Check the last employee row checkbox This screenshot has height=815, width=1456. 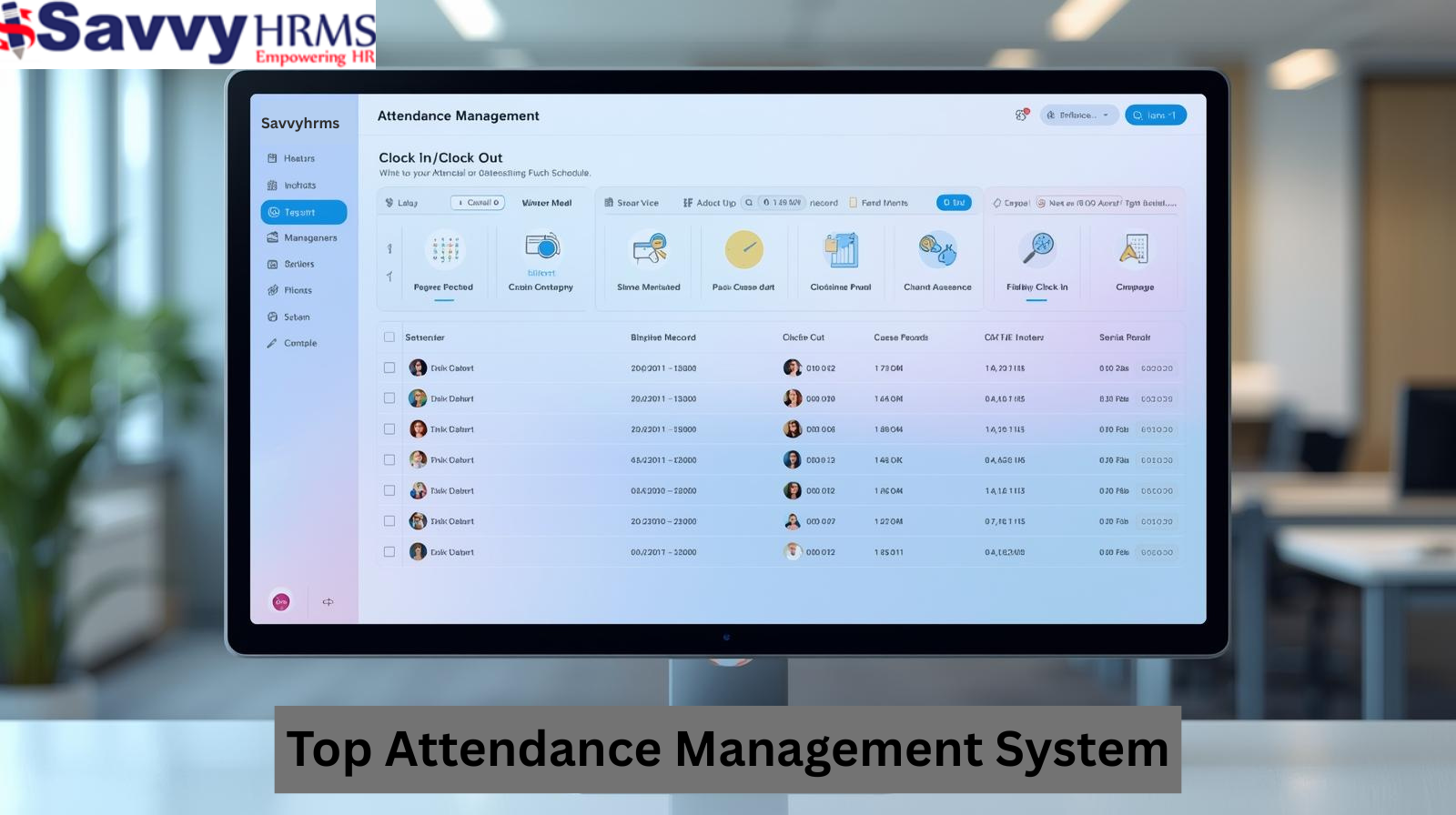coord(389,552)
